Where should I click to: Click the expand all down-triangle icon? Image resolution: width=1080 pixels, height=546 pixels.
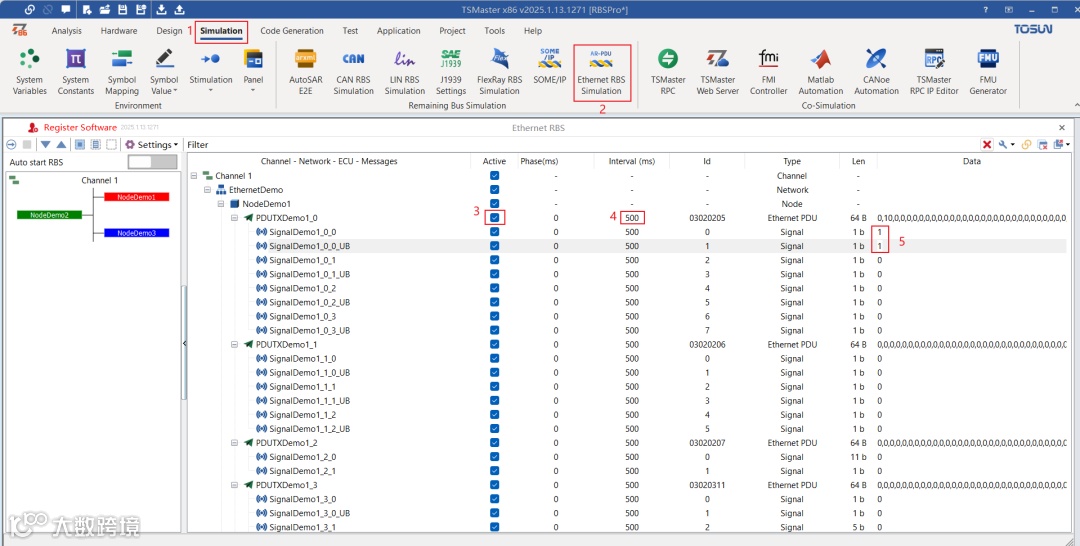click(x=45, y=145)
